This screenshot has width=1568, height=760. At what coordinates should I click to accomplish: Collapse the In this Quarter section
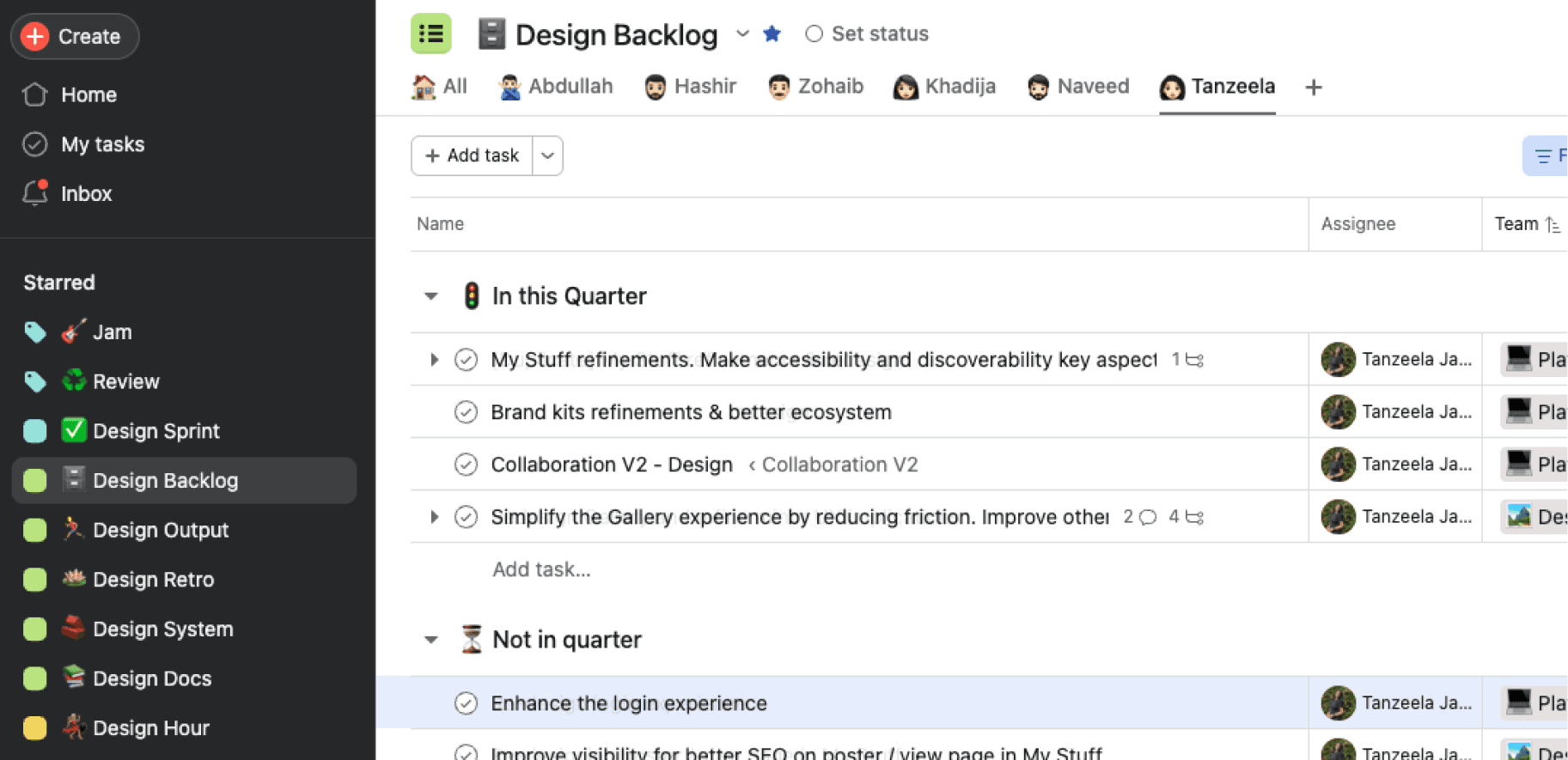tap(431, 296)
